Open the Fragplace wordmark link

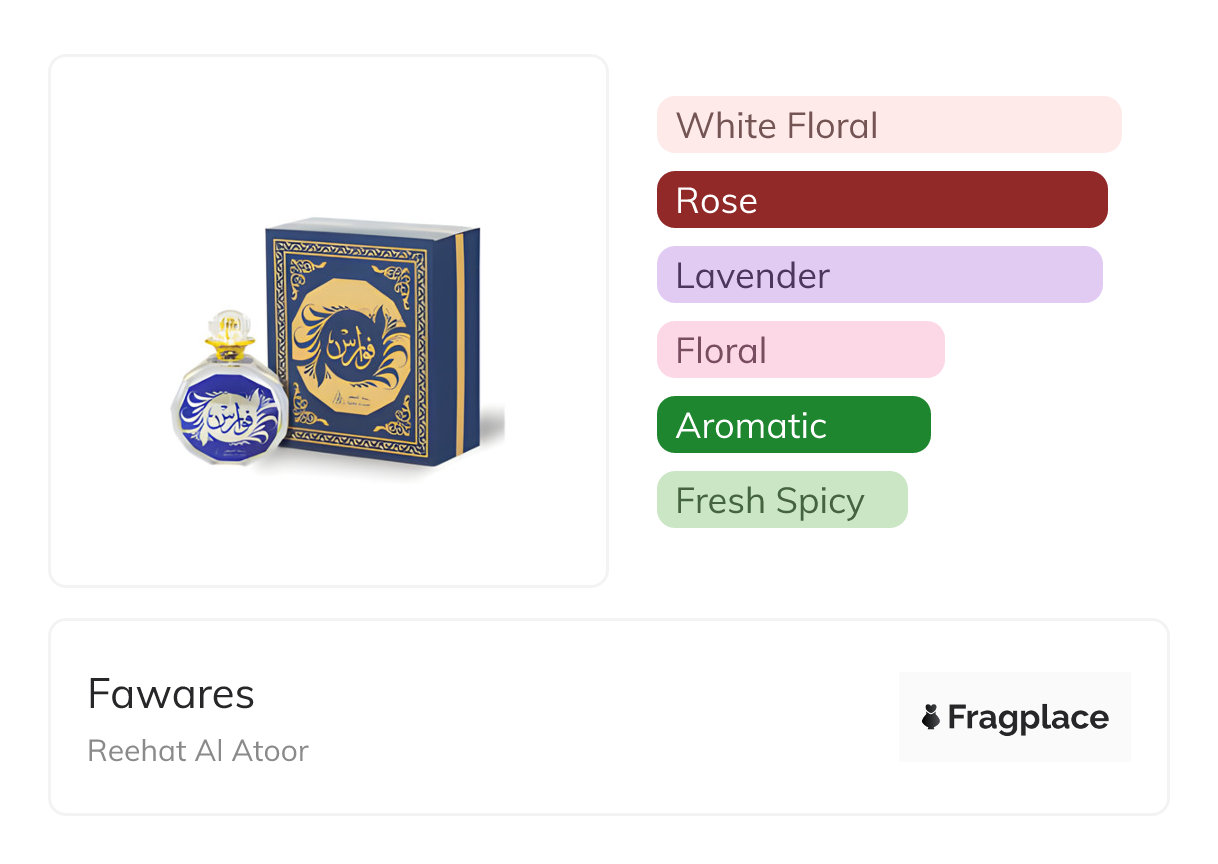tap(1028, 717)
